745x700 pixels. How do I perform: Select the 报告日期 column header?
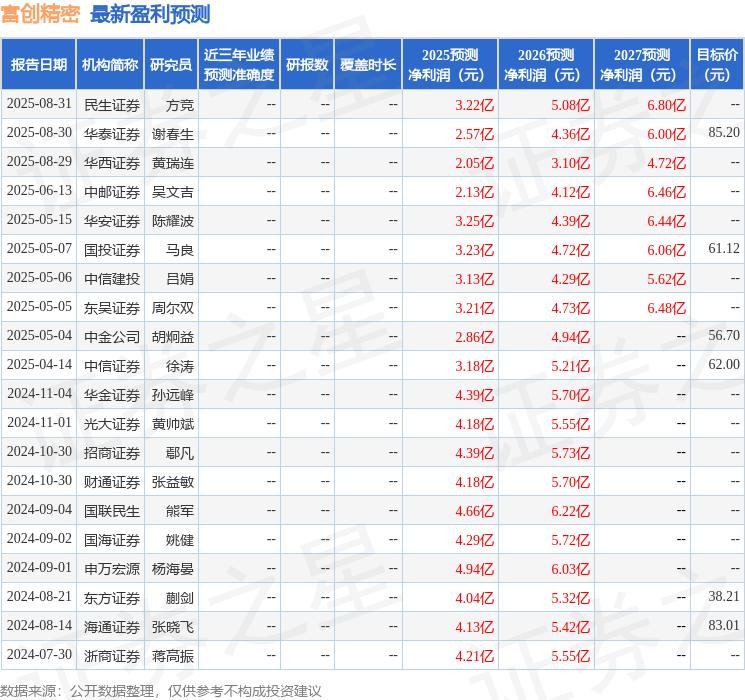(39, 64)
